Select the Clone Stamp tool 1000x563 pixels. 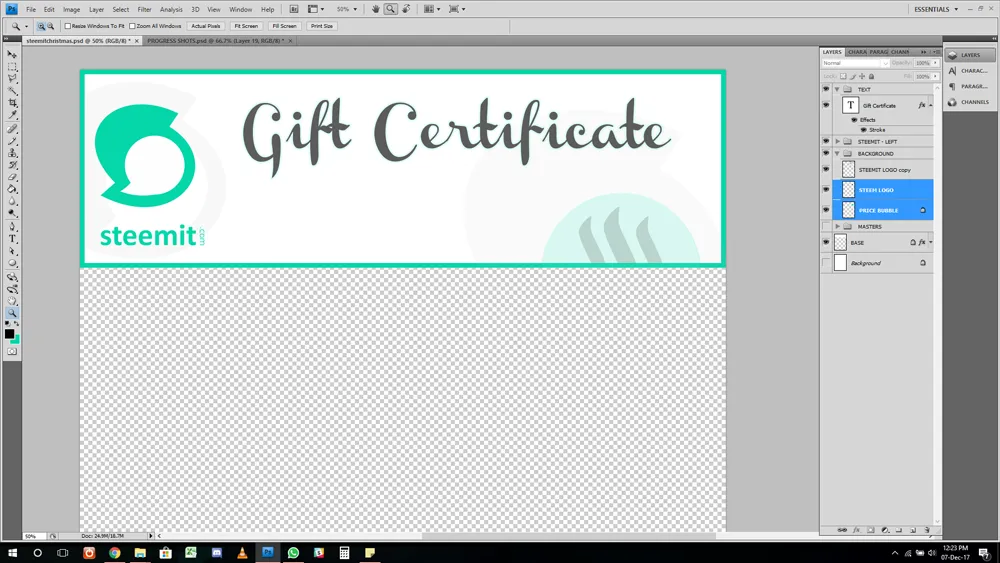12,153
